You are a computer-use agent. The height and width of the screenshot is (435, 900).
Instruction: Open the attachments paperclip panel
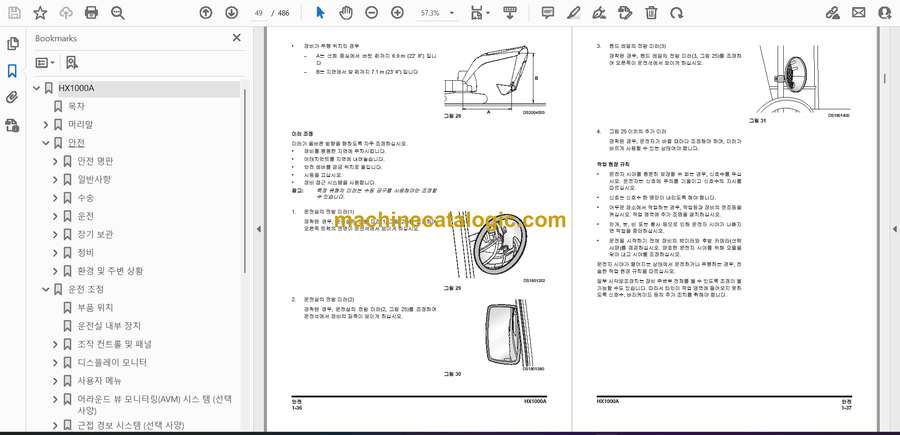click(12, 98)
